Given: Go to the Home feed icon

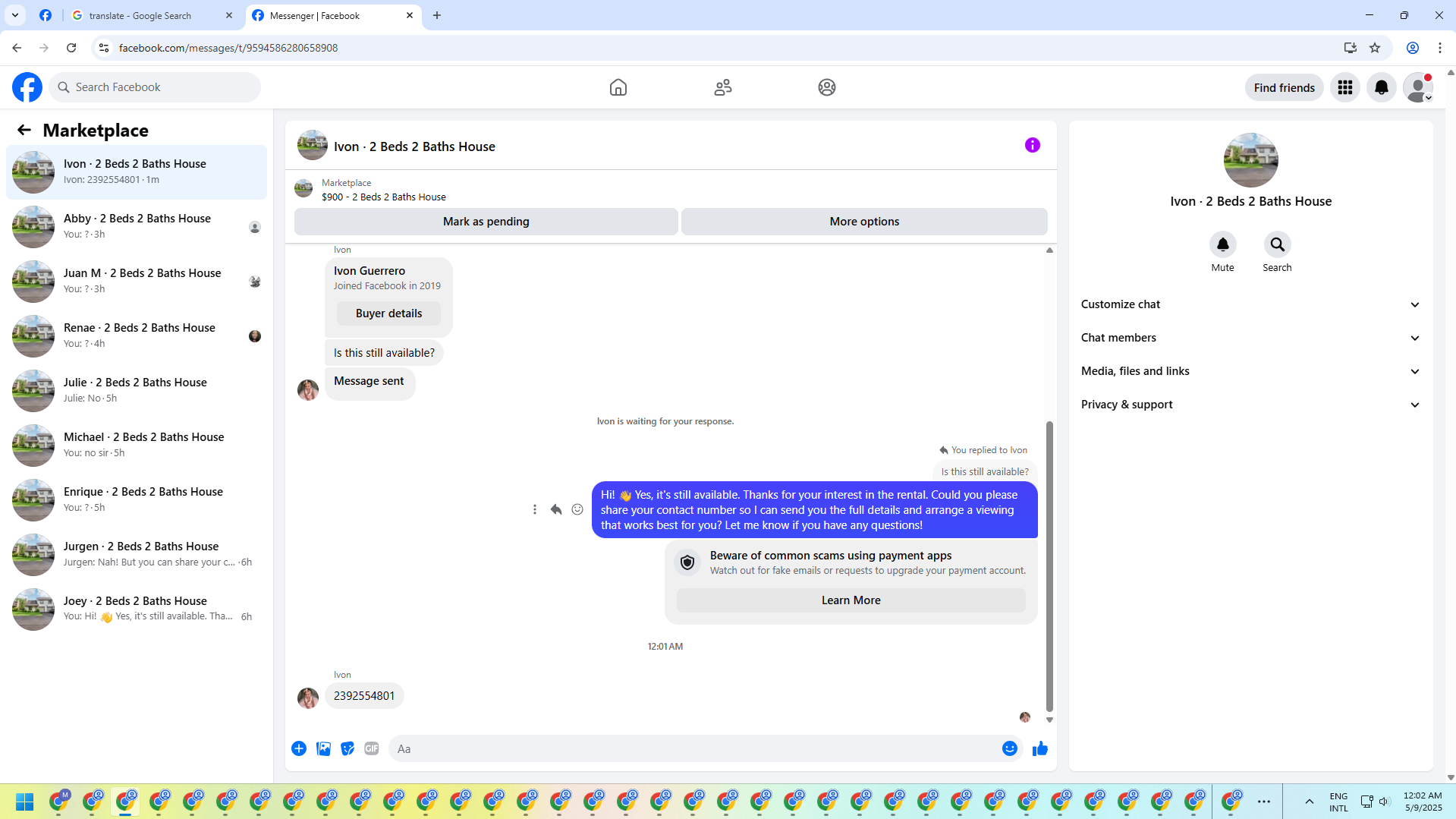Looking at the screenshot, I should pyautogui.click(x=618, y=87).
